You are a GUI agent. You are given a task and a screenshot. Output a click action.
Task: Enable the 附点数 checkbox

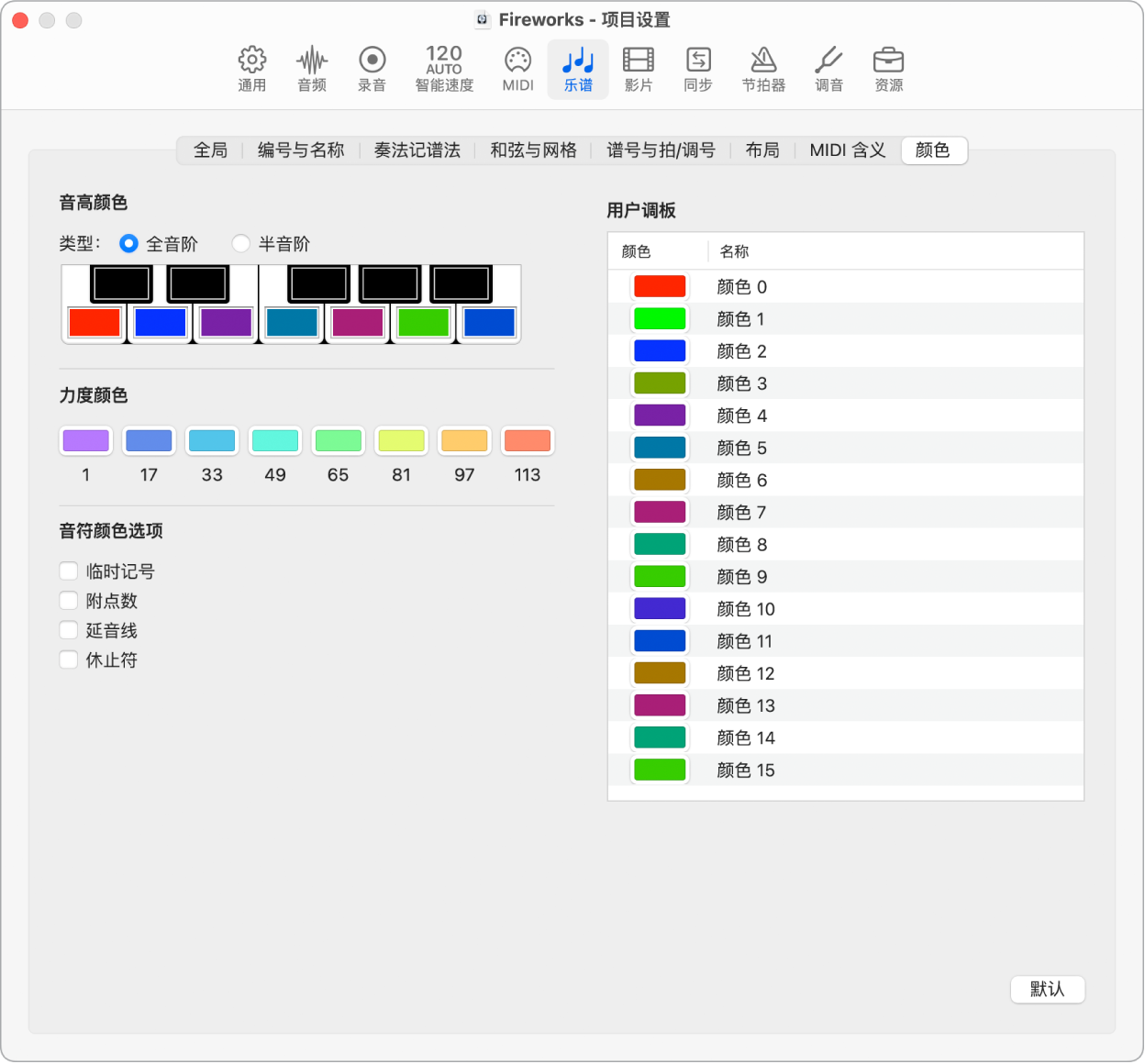69,601
